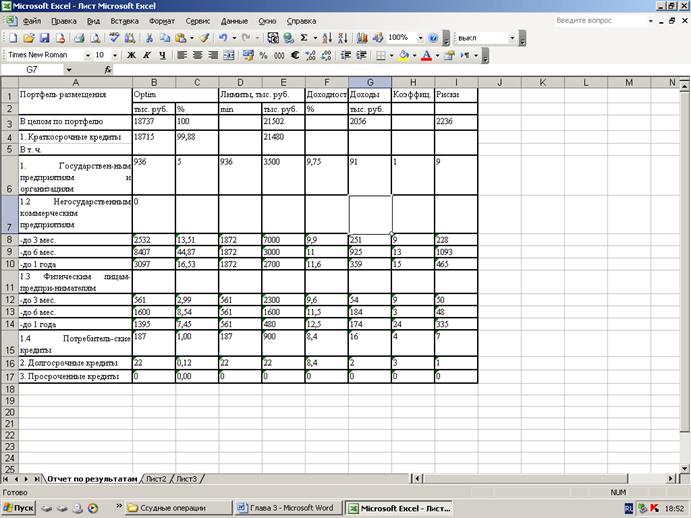This screenshot has width=691, height=518.
Task: Open the zoom 100% dropdown
Action: (420, 38)
